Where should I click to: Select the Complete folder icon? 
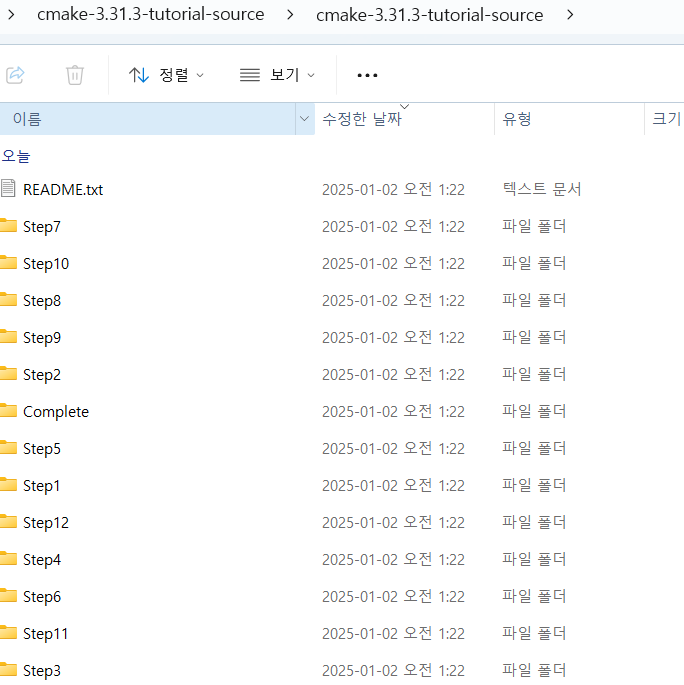8,411
